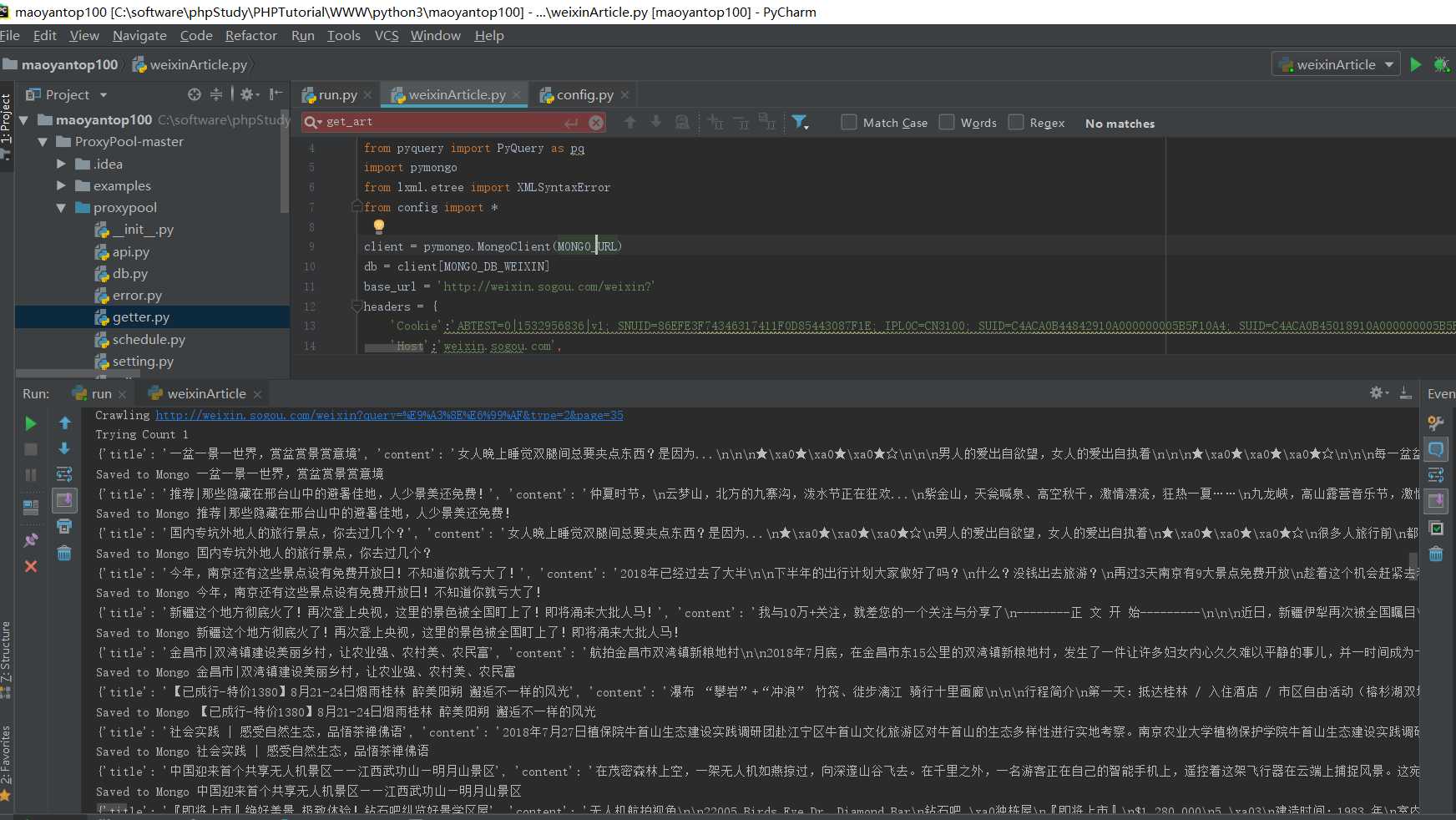Pin the current Run tab

click(x=31, y=540)
